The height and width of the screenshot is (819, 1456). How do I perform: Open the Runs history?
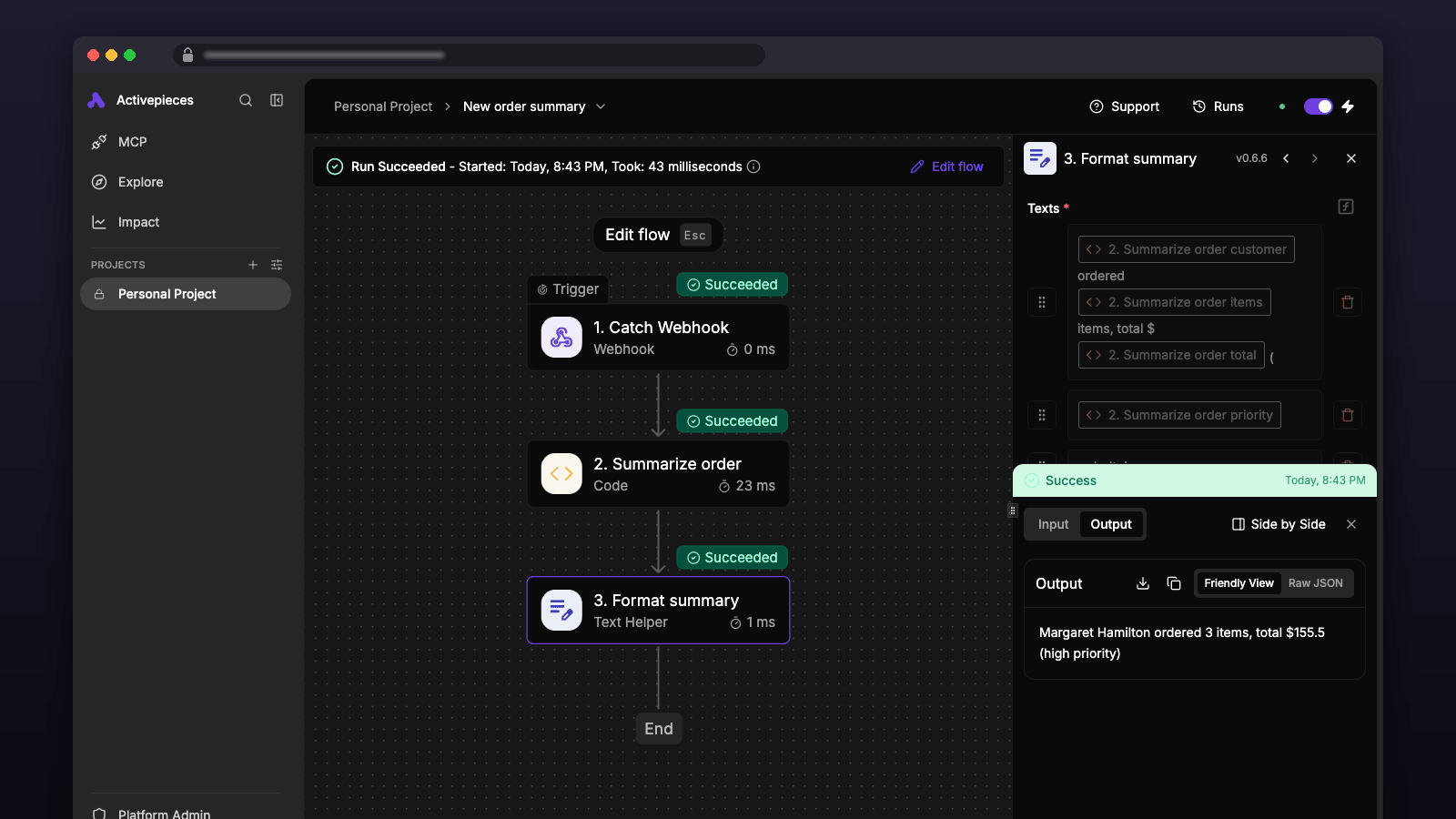click(1218, 106)
